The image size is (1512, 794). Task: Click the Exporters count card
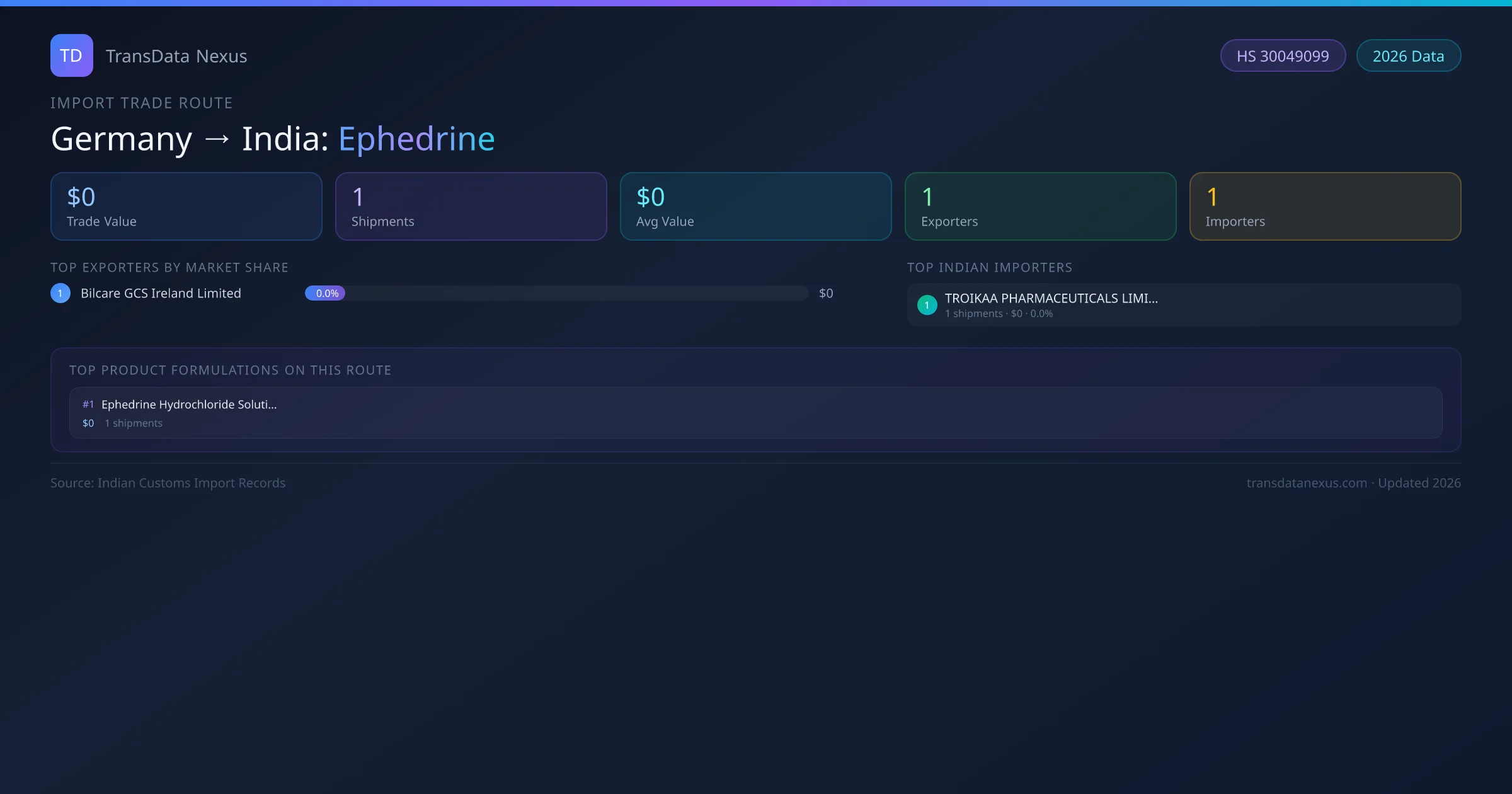pos(1040,206)
